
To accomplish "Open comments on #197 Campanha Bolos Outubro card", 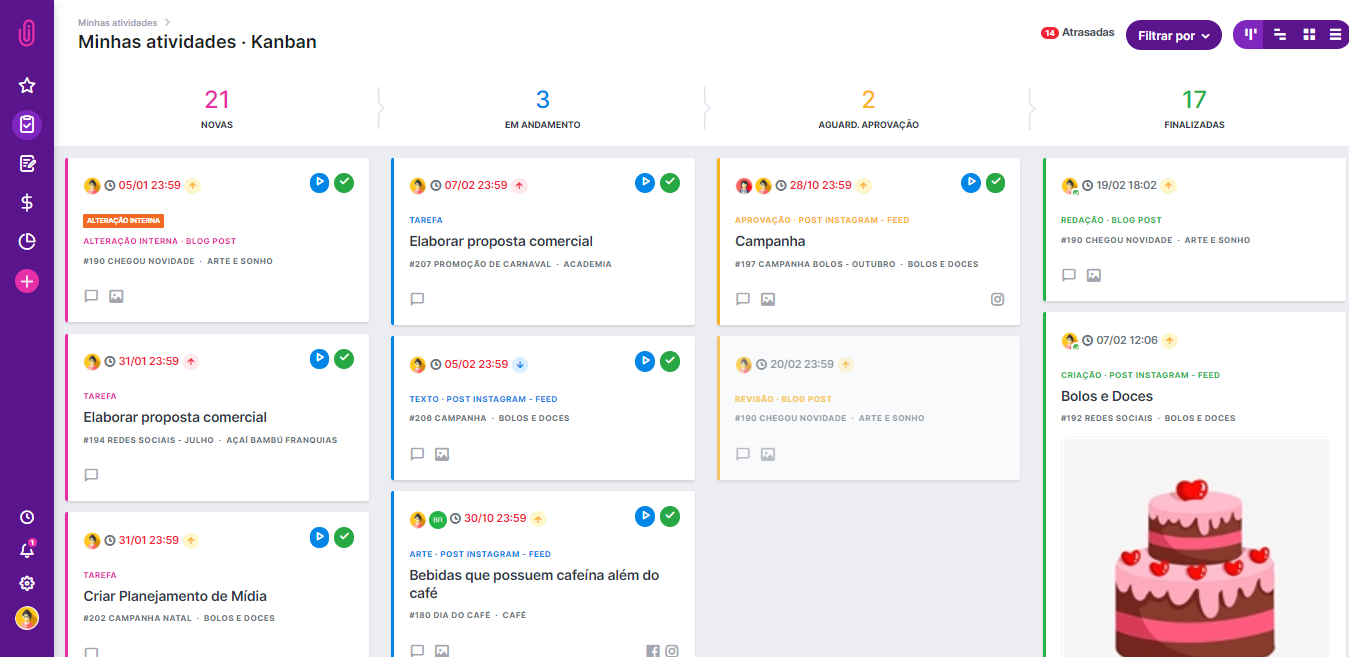I will click(x=743, y=299).
